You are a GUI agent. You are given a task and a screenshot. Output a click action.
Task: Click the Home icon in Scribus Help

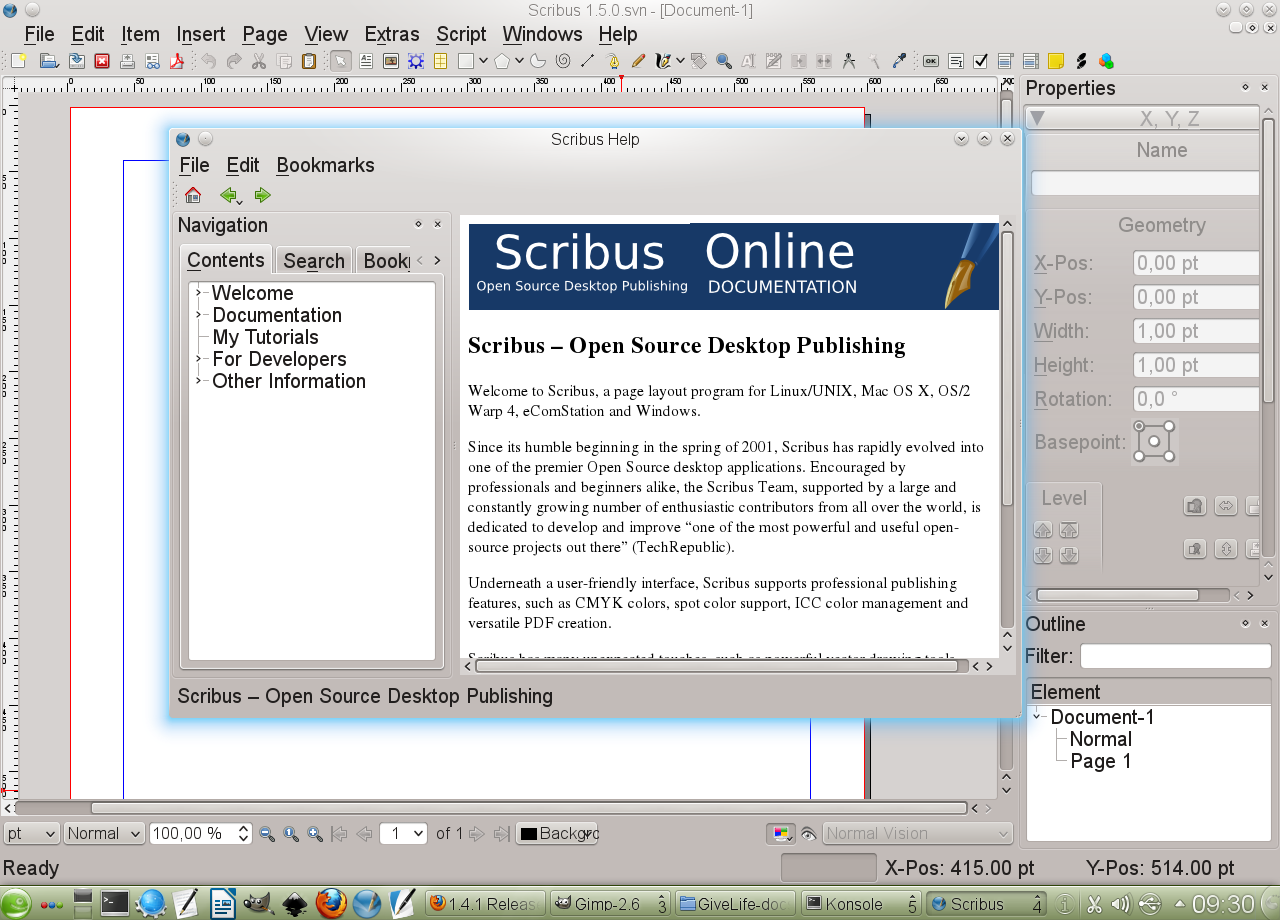193,195
